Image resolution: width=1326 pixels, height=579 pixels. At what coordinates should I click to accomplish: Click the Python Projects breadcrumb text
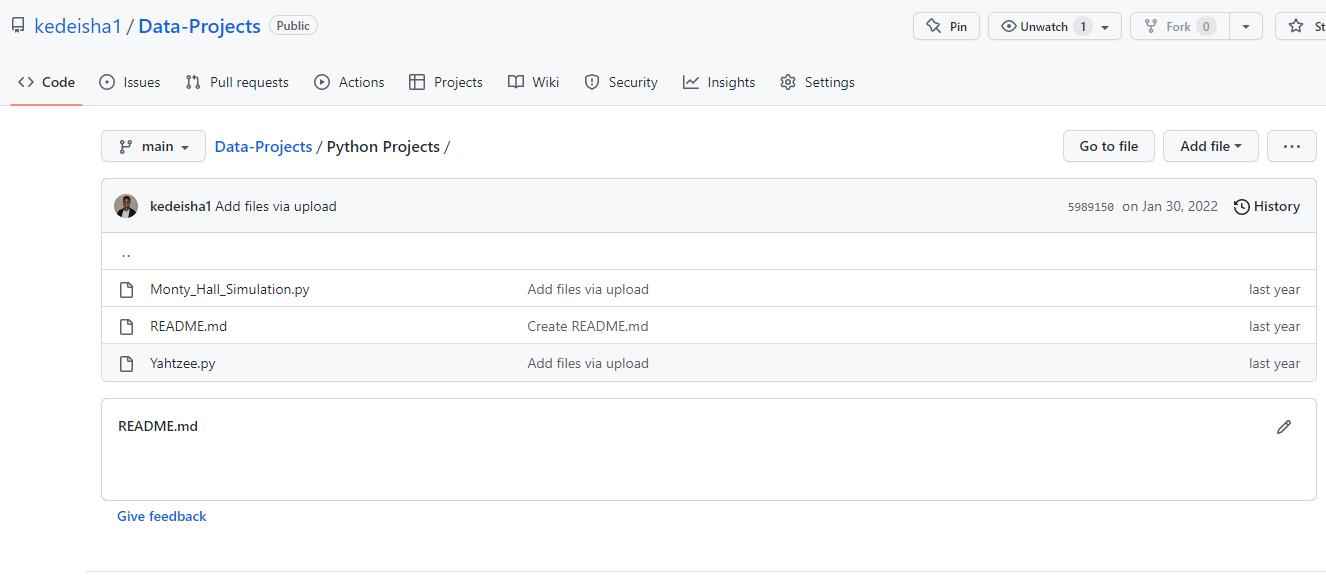(383, 146)
